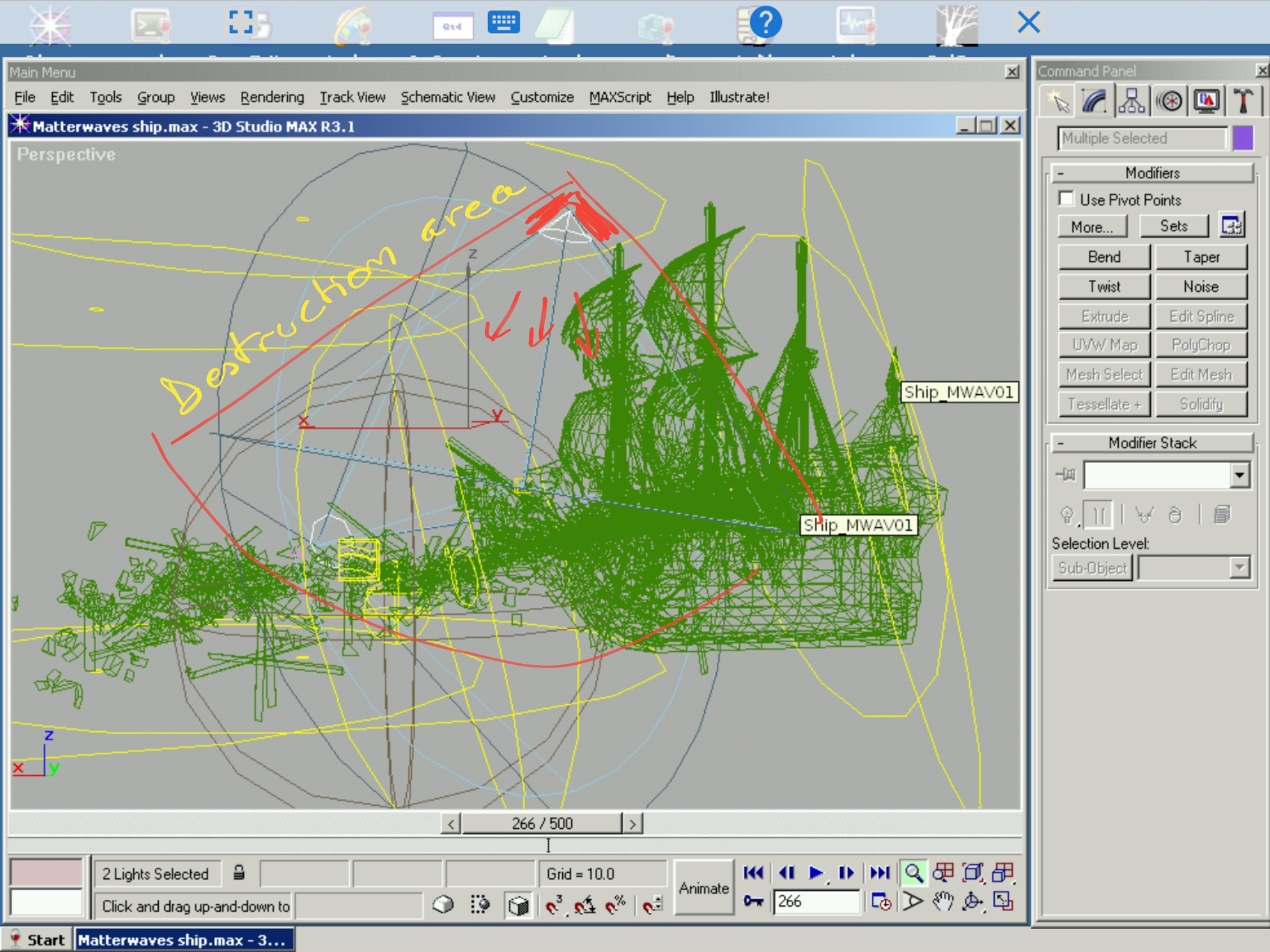The width and height of the screenshot is (1270, 952).
Task: Collapse the Modifier Stack rollout
Action: (x=1152, y=443)
